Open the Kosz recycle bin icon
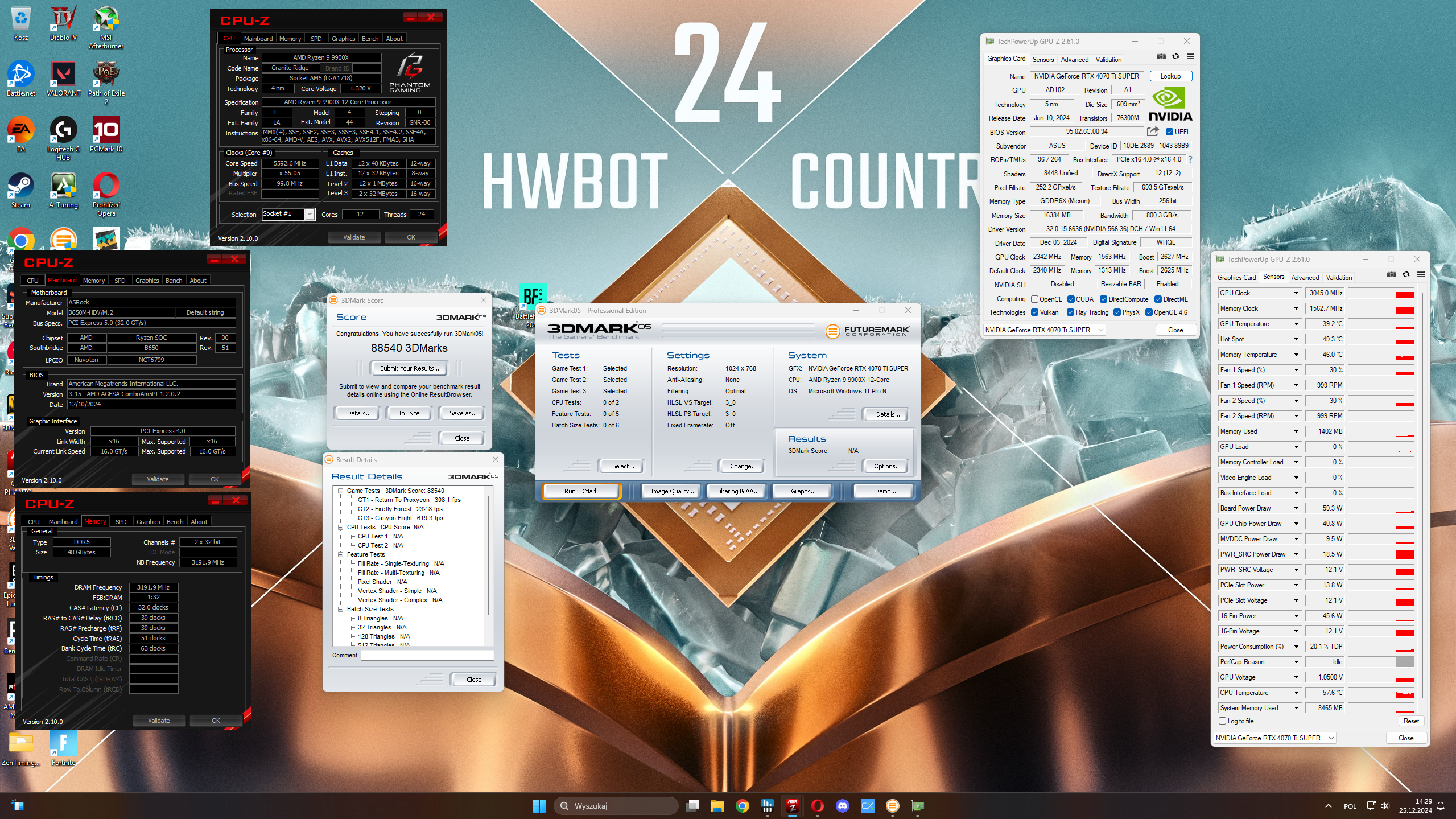 (x=20, y=24)
